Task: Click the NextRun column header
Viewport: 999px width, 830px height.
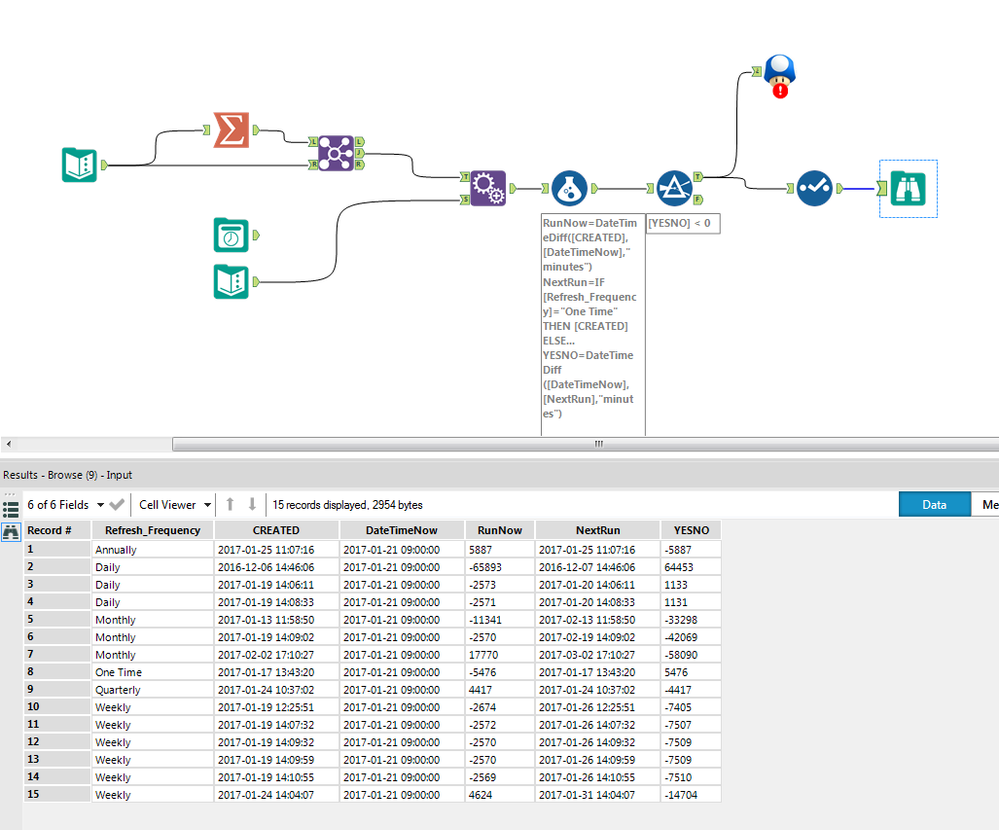Action: pos(598,530)
